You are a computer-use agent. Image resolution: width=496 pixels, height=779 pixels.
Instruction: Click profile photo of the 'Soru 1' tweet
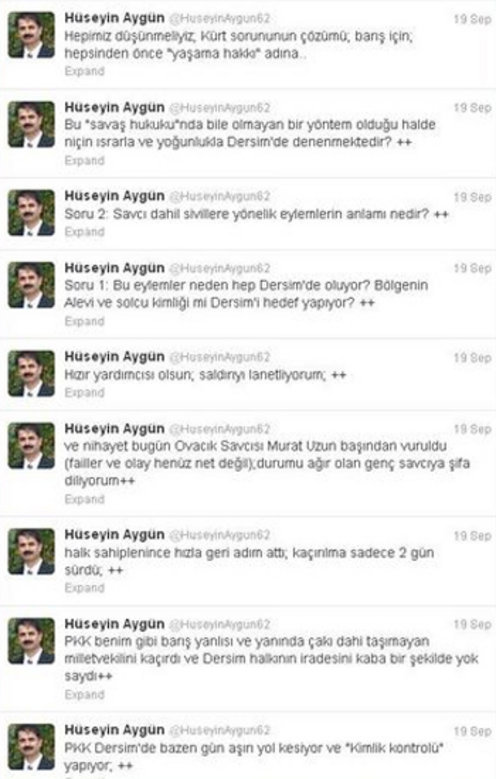[31, 285]
